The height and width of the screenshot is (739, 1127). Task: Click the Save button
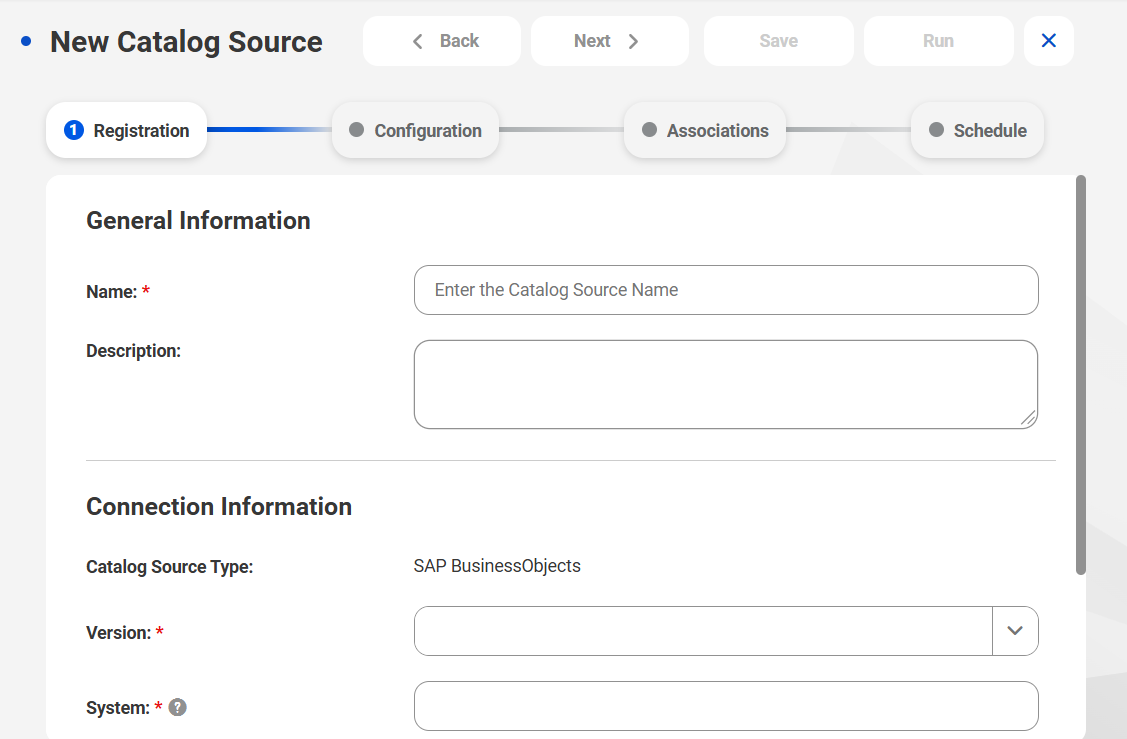tap(778, 41)
